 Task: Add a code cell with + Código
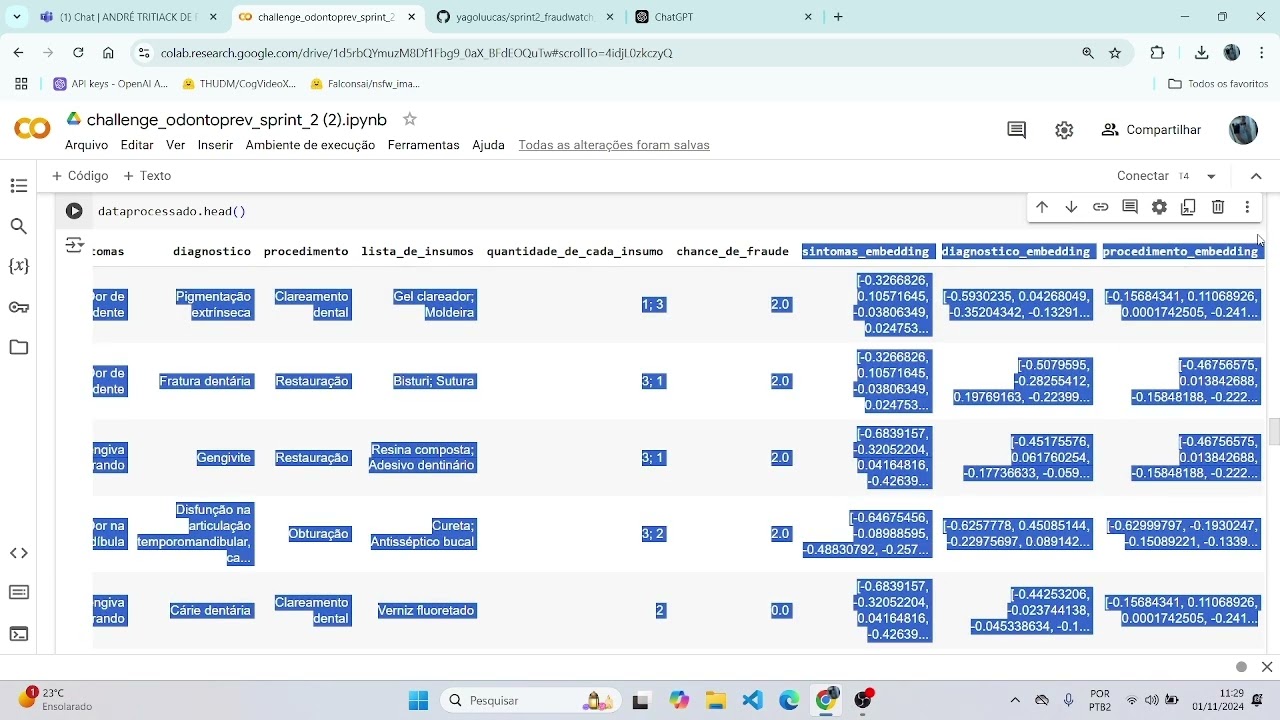tap(79, 176)
